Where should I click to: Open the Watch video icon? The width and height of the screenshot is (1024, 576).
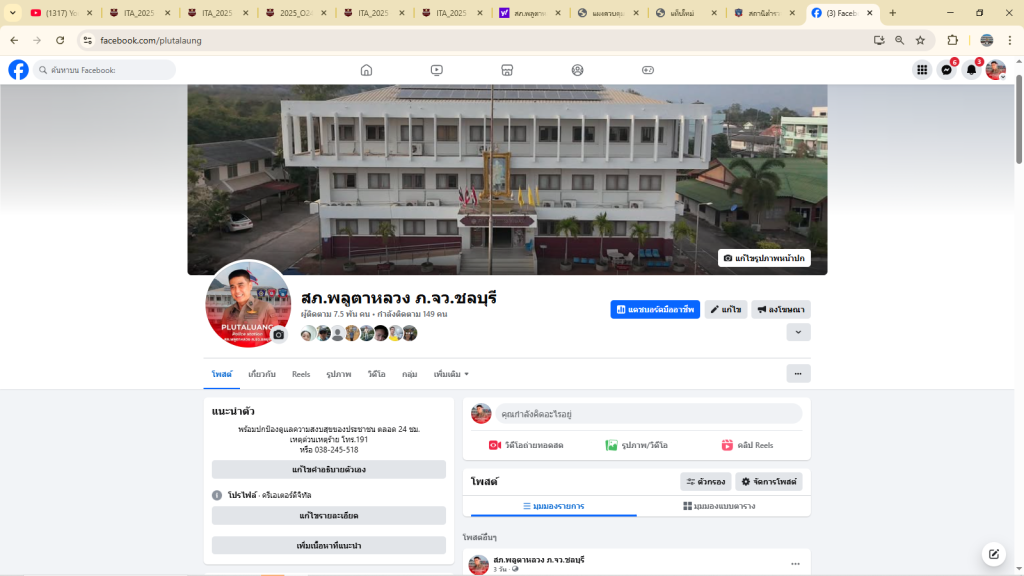tap(437, 70)
